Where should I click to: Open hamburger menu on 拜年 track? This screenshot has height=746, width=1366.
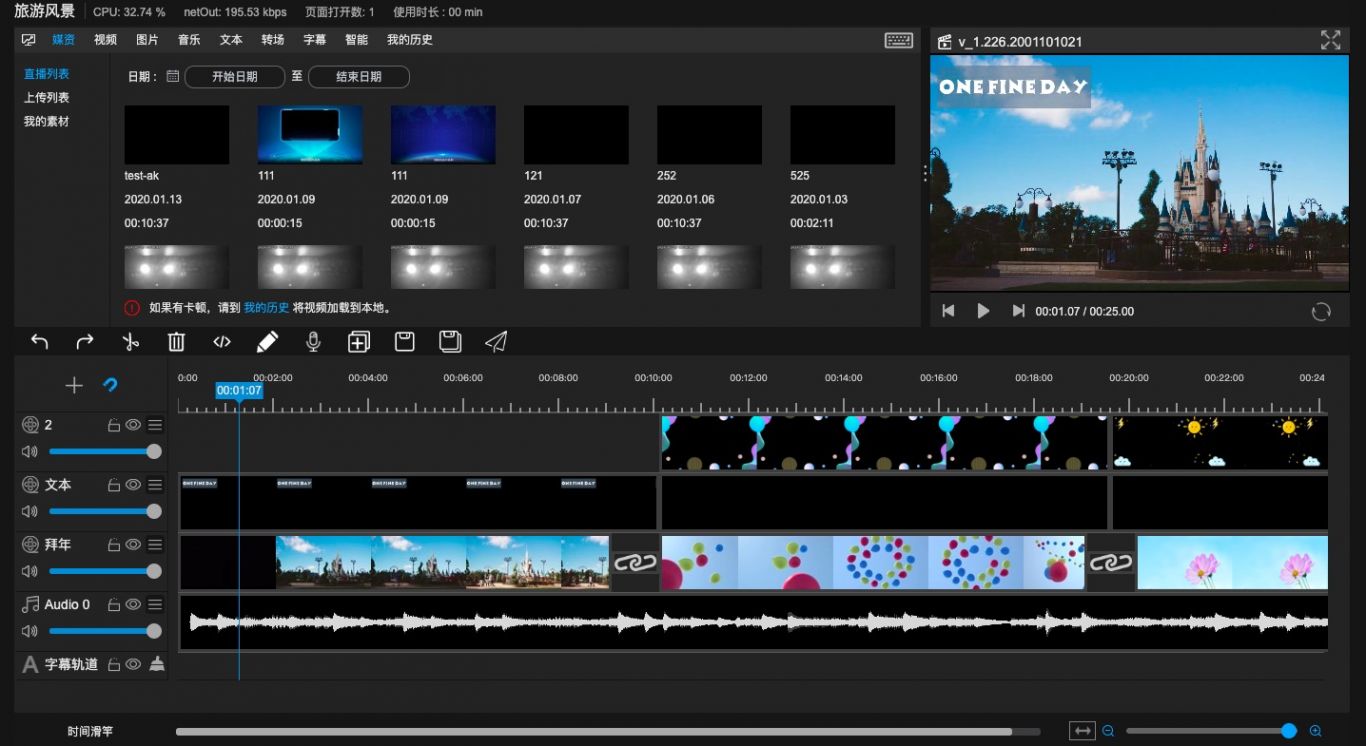[x=155, y=546]
